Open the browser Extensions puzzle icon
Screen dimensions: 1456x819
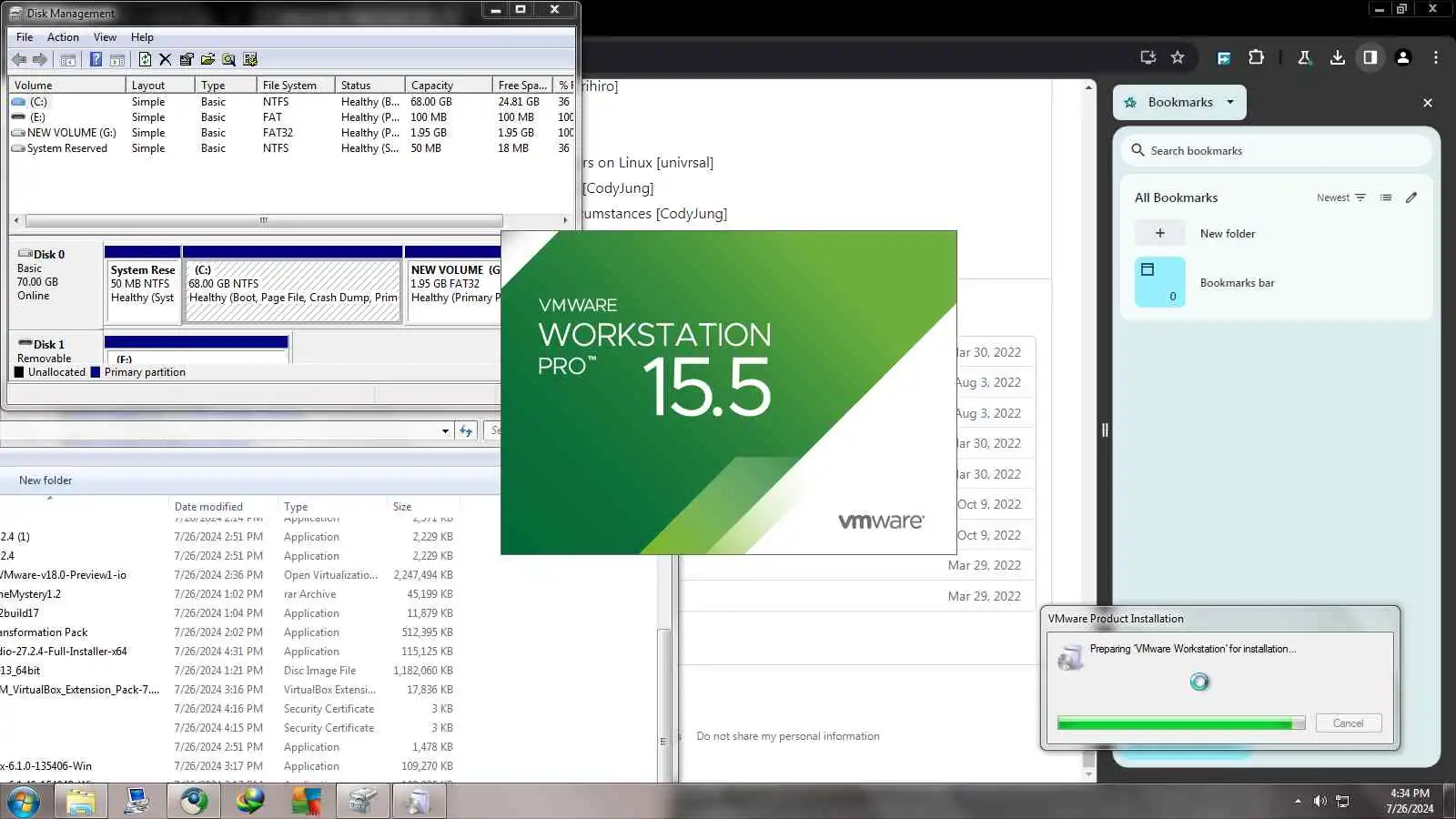click(1256, 57)
